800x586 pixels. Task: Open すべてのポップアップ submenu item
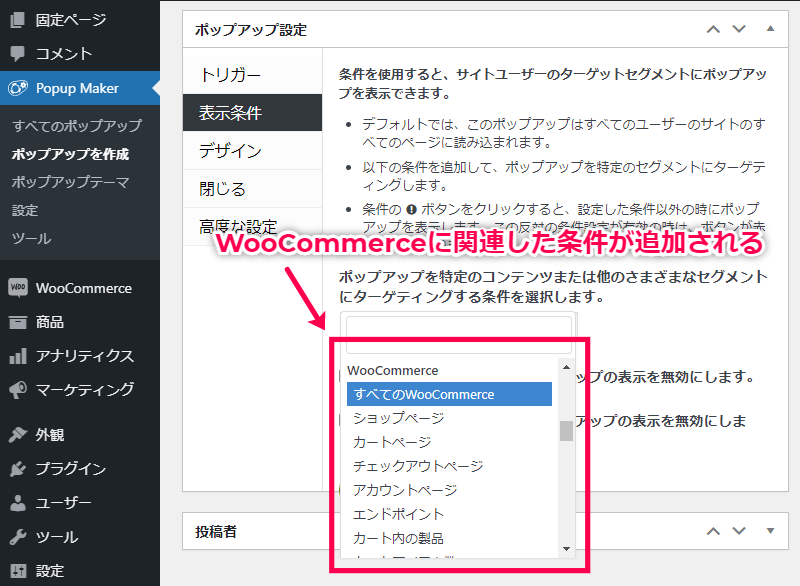78,125
